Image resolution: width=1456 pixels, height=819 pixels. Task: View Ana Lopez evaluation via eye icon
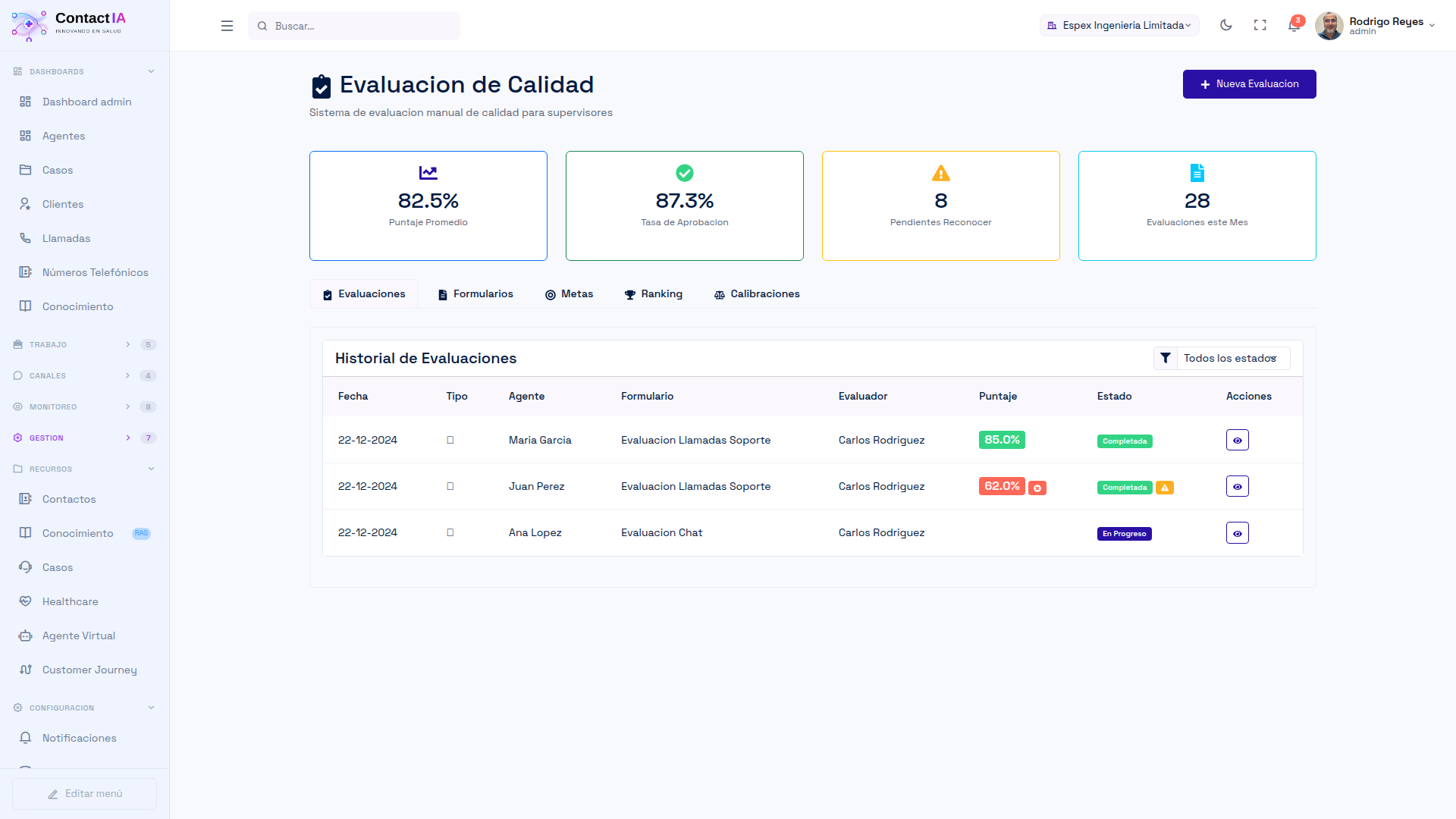[1237, 533]
